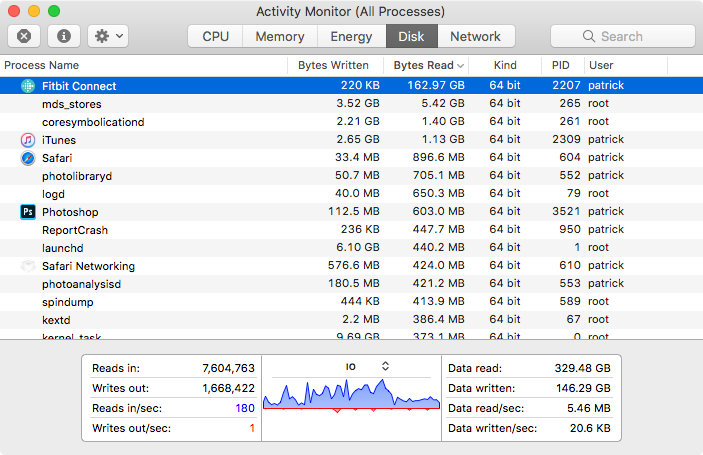Click the Safari compass icon
Screen dimensions: 703x455
(x=28, y=158)
